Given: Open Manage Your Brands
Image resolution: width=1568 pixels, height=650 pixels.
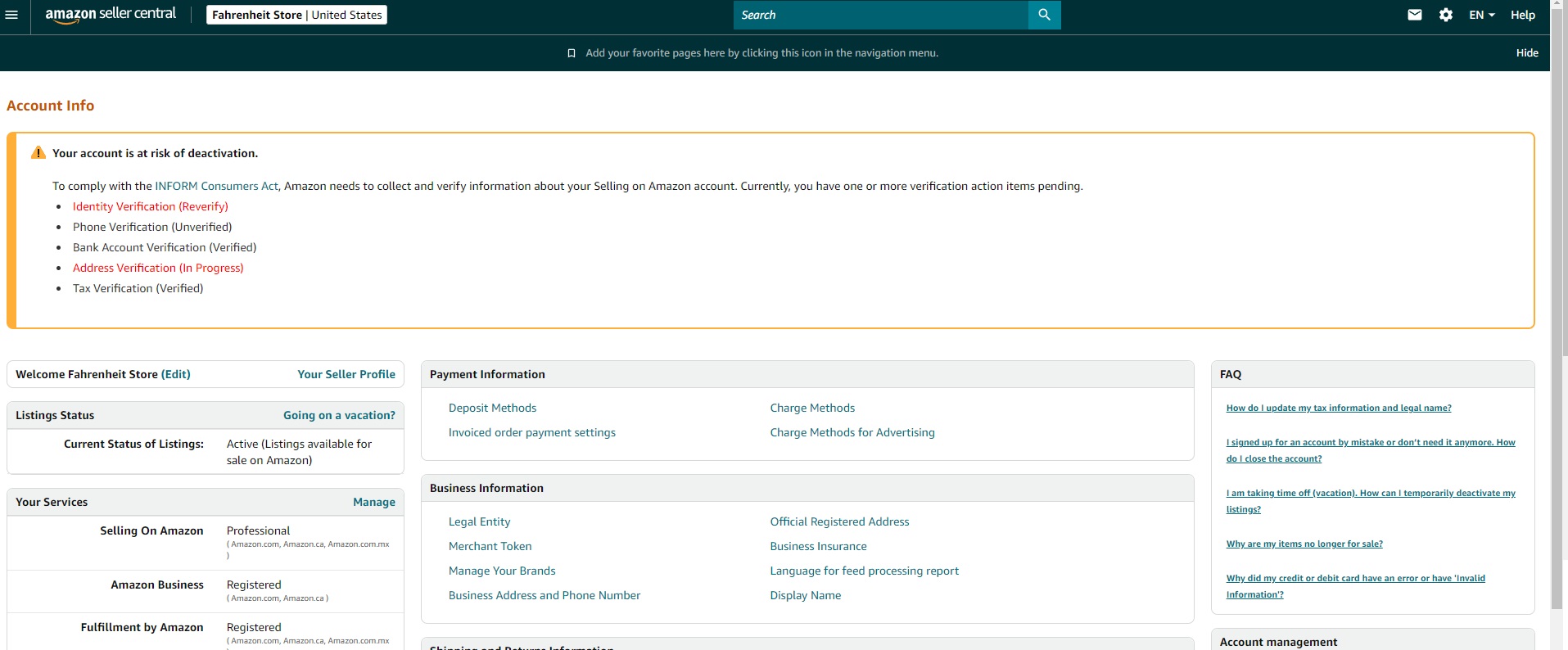Looking at the screenshot, I should 502,571.
